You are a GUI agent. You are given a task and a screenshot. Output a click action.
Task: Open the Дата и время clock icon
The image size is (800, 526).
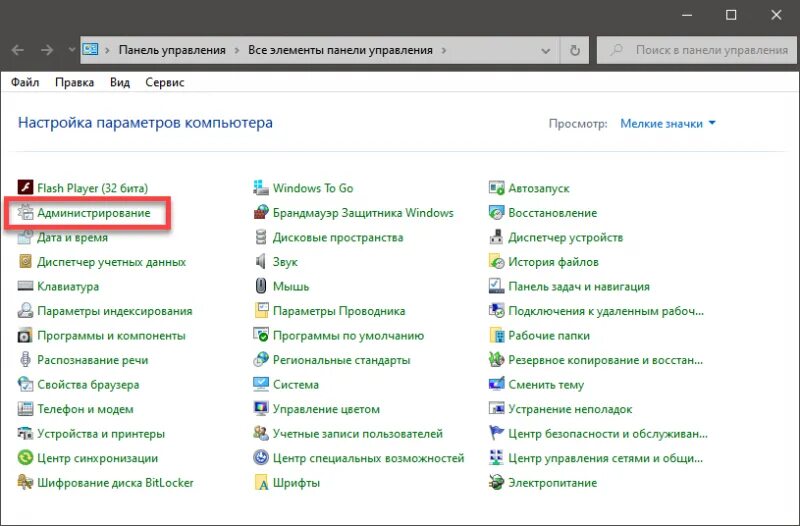coord(25,237)
